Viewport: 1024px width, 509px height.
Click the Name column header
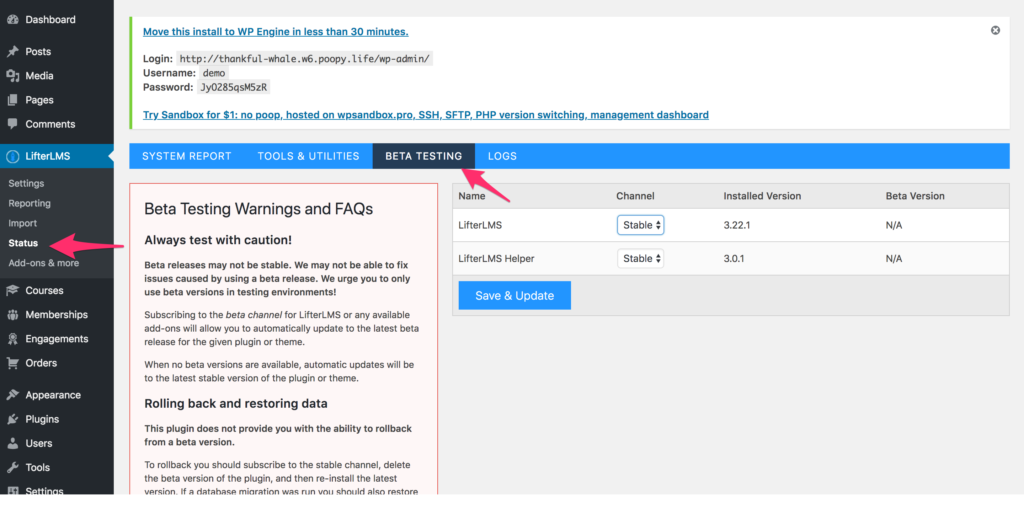tap(472, 196)
